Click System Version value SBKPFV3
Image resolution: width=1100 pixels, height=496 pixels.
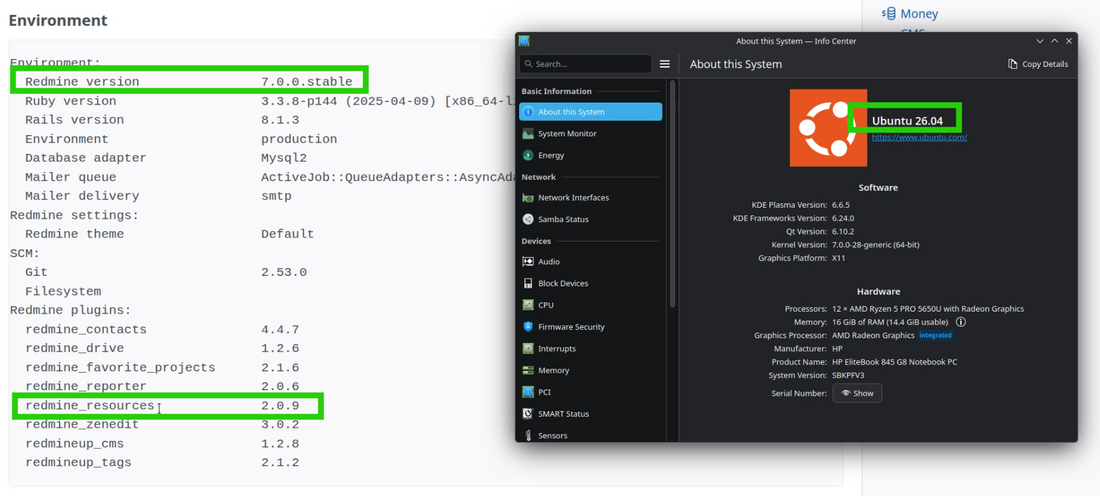coord(848,375)
